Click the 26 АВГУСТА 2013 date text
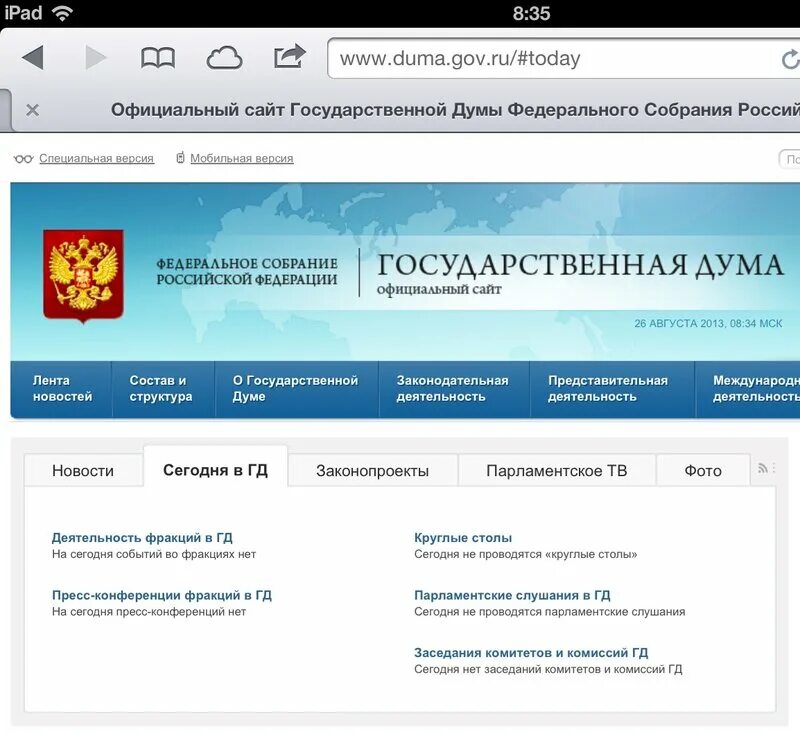 (708, 323)
